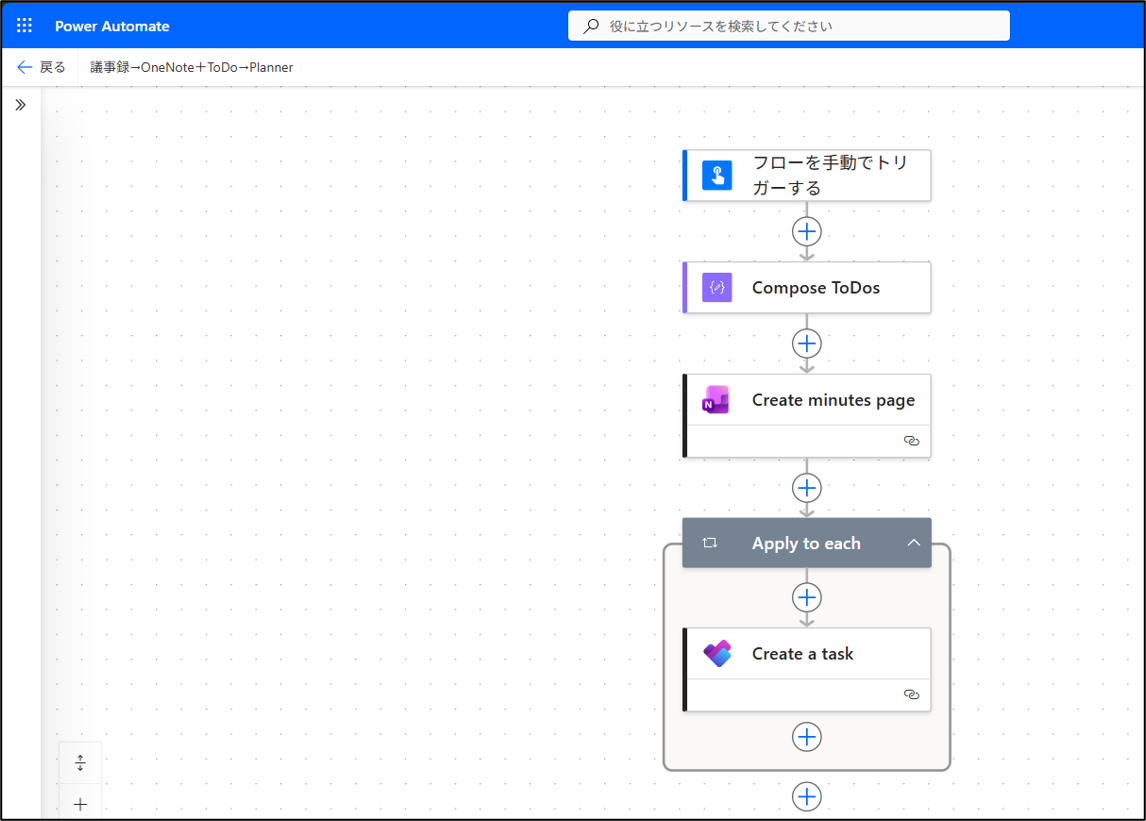The height and width of the screenshot is (821, 1146).
Task: Add a step after the manual trigger
Action: click(807, 232)
